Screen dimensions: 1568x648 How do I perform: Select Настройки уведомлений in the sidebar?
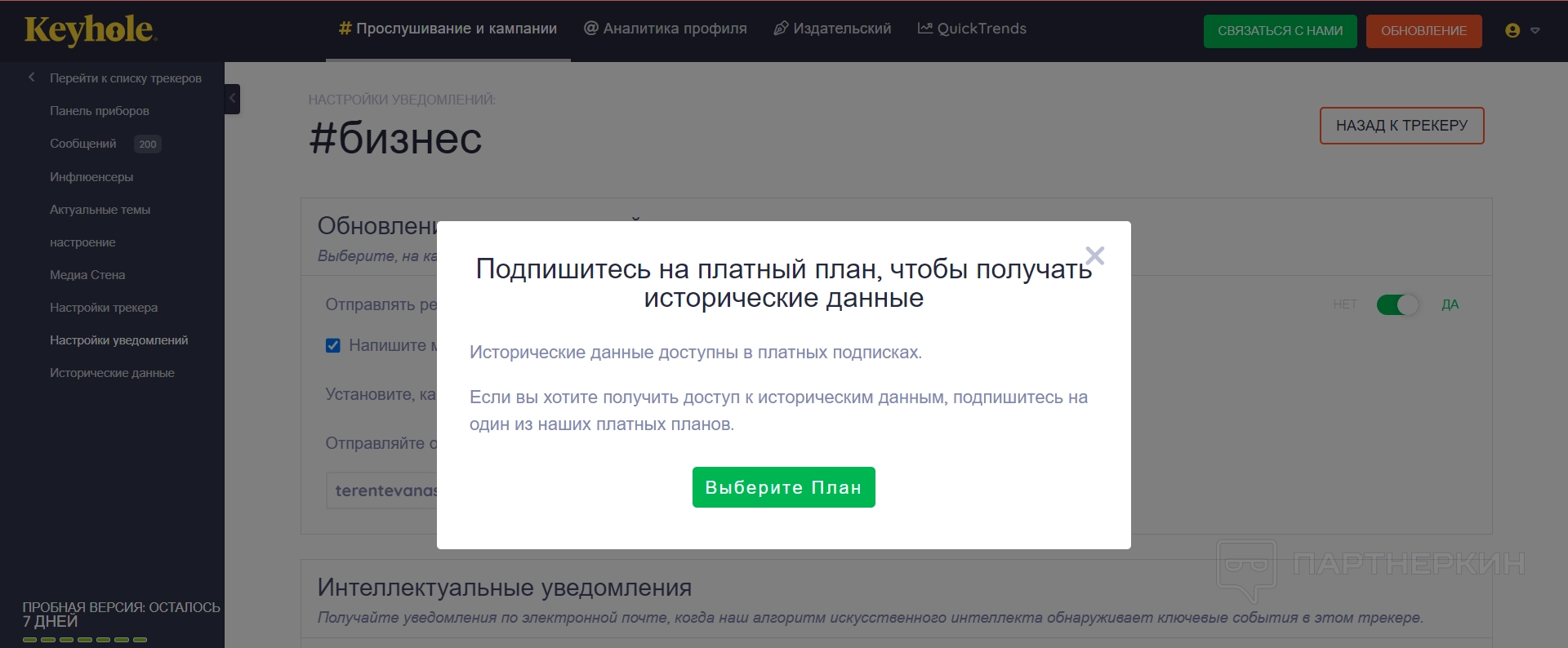click(x=119, y=340)
